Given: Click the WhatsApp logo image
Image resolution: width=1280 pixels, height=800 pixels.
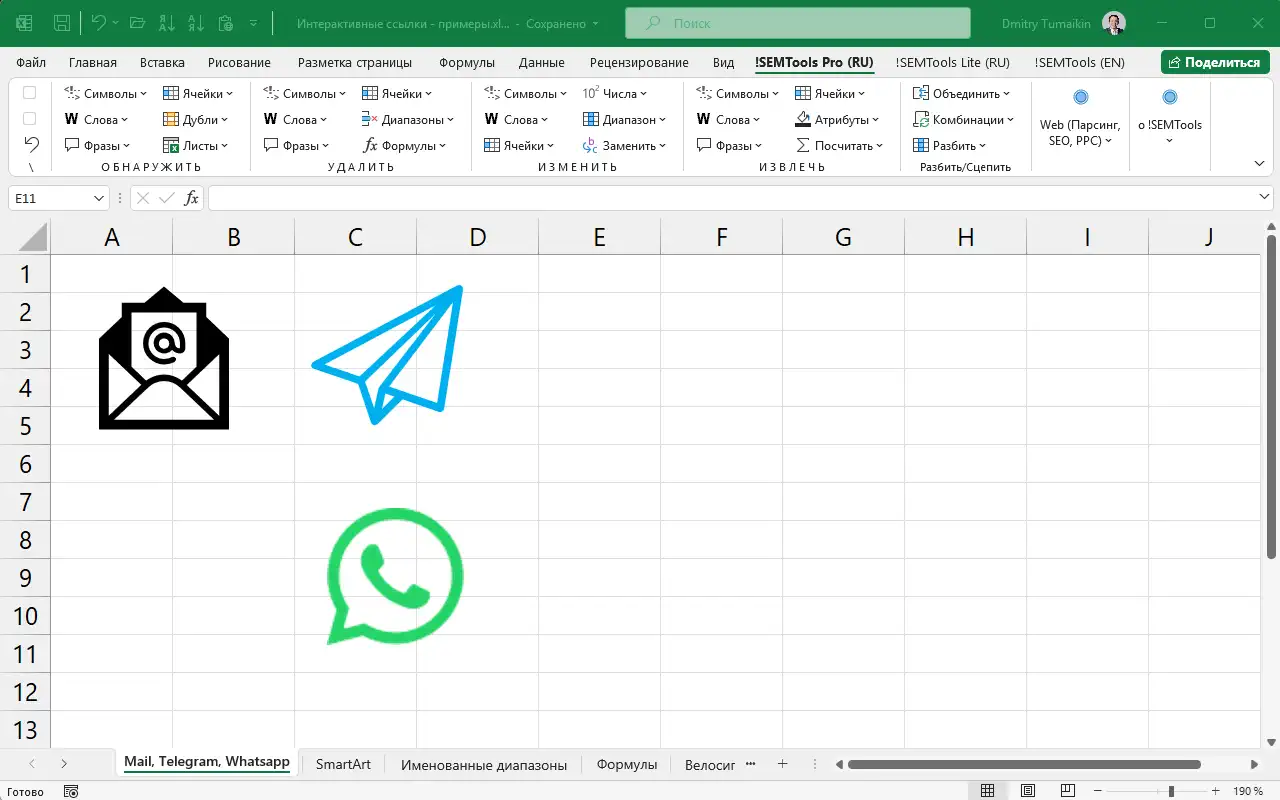Looking at the screenshot, I should pyautogui.click(x=396, y=576).
